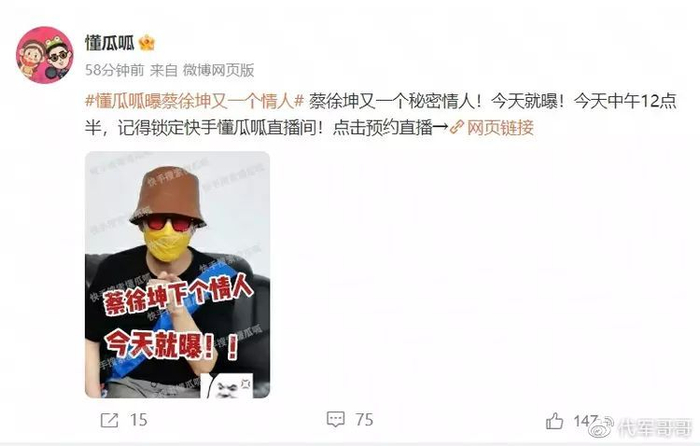Click the comment count 75
This screenshot has height=446, width=700.
pyautogui.click(x=364, y=420)
